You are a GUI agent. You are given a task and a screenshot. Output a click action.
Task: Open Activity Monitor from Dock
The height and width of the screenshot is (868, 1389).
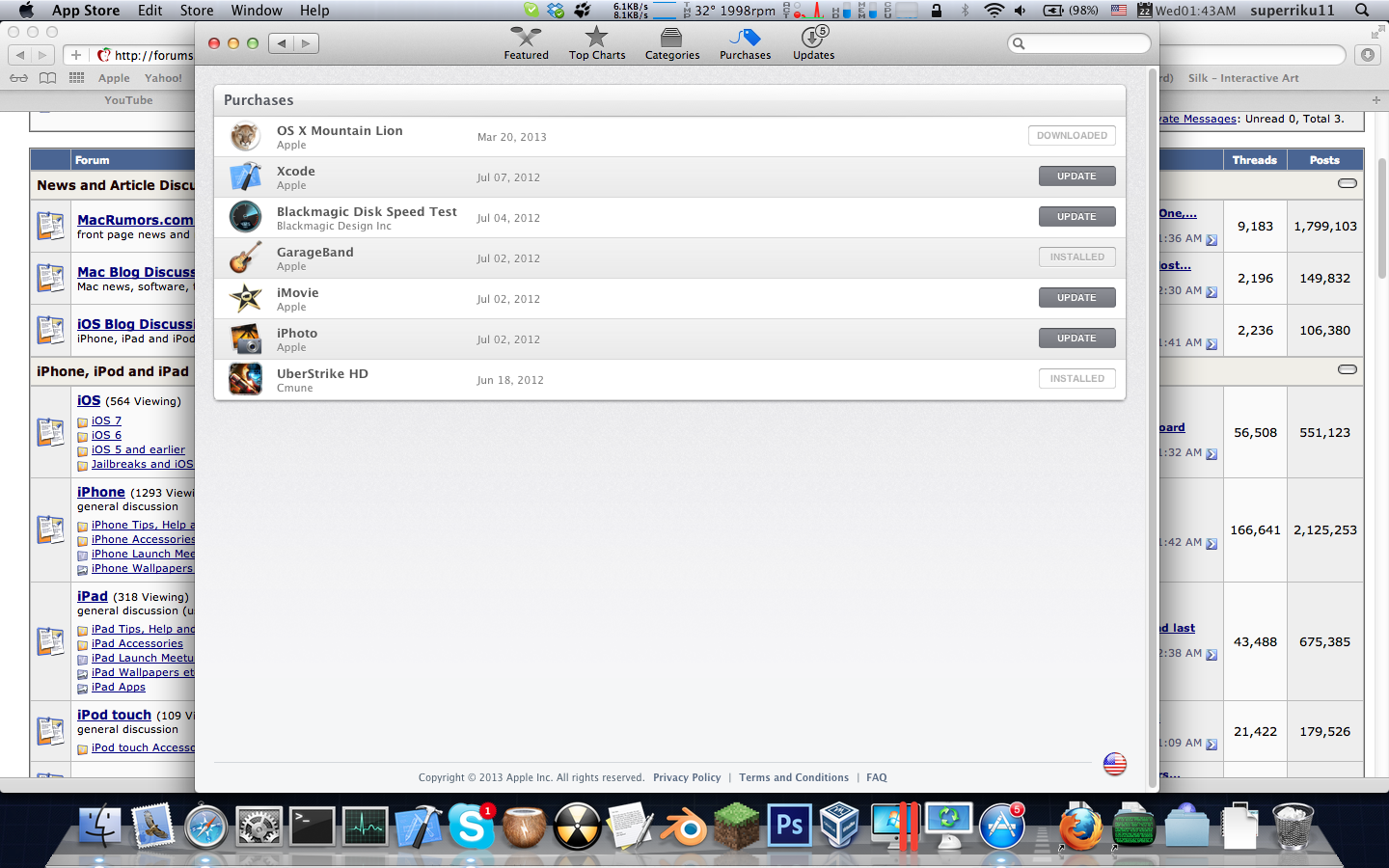(366, 827)
